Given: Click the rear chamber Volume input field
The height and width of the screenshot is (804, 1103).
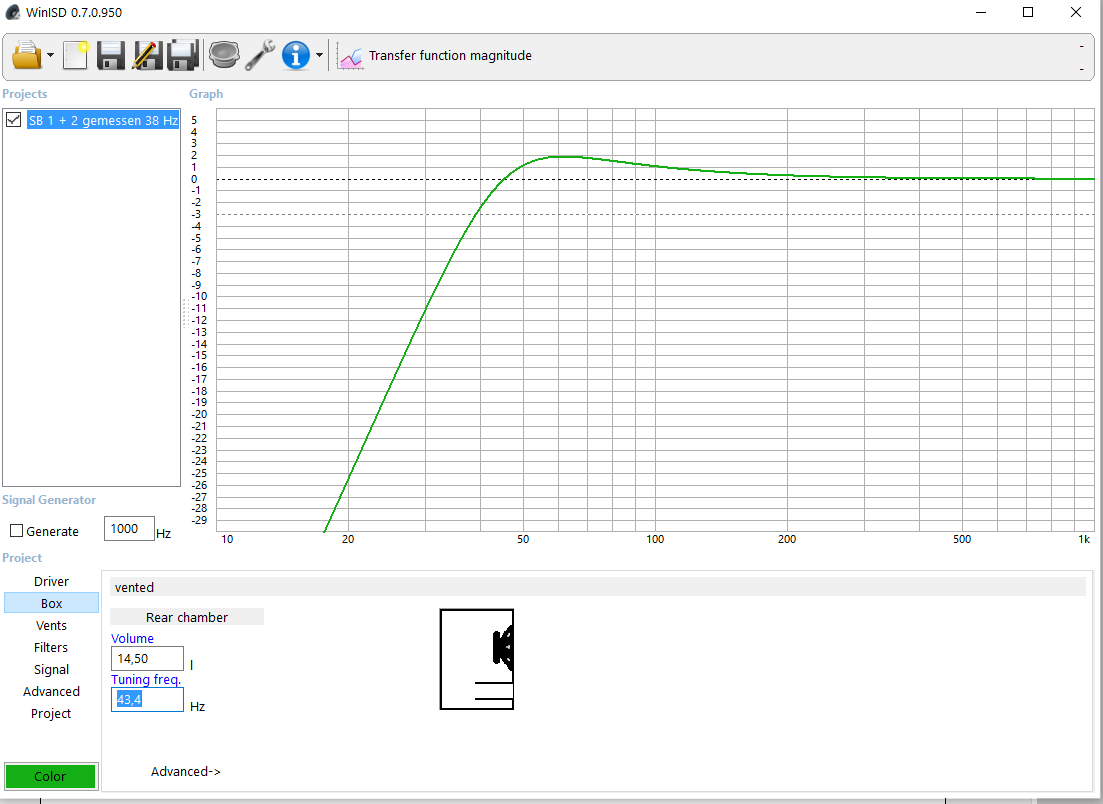Looking at the screenshot, I should click(147, 658).
